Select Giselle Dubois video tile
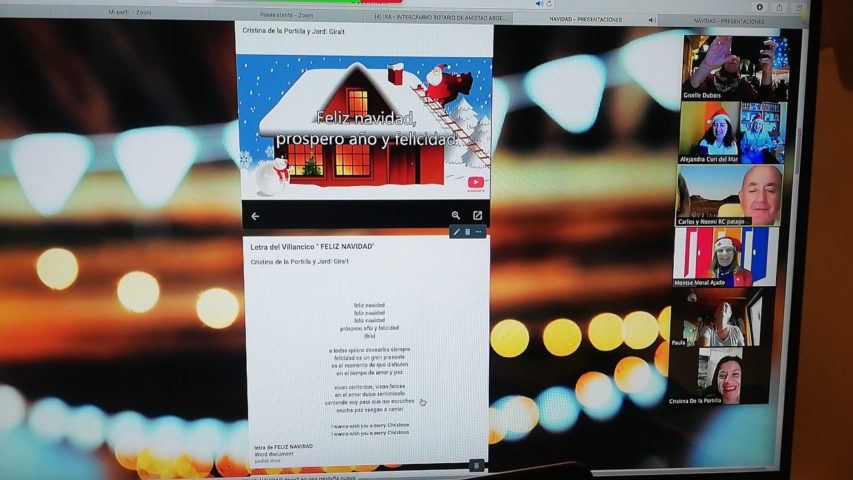The image size is (853, 480). pyautogui.click(x=735, y=68)
